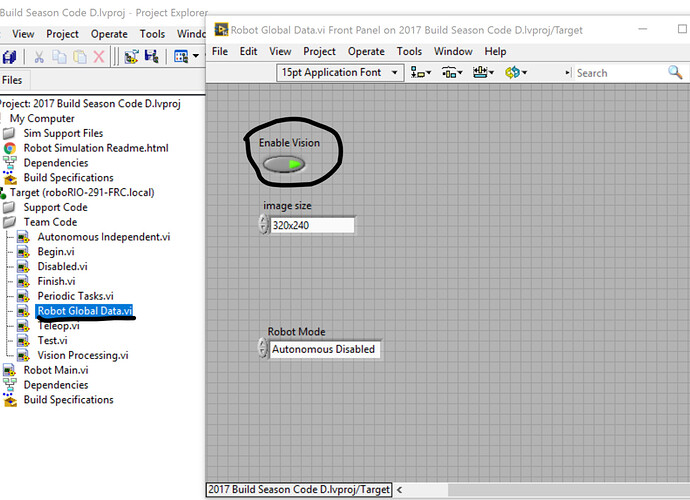
Task: Click the Project: 2017 Build Season Code D.lvproj root
Action: click(90, 104)
